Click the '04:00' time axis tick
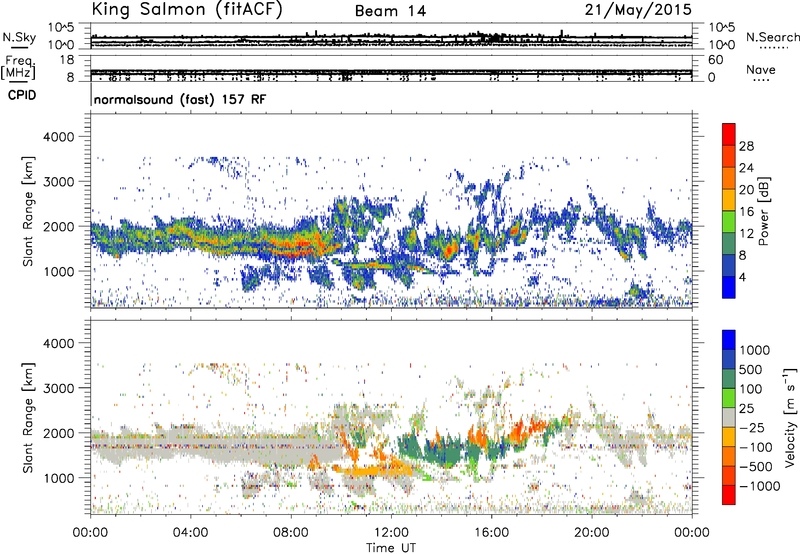This screenshot has width=800, height=554. pyautogui.click(x=190, y=533)
